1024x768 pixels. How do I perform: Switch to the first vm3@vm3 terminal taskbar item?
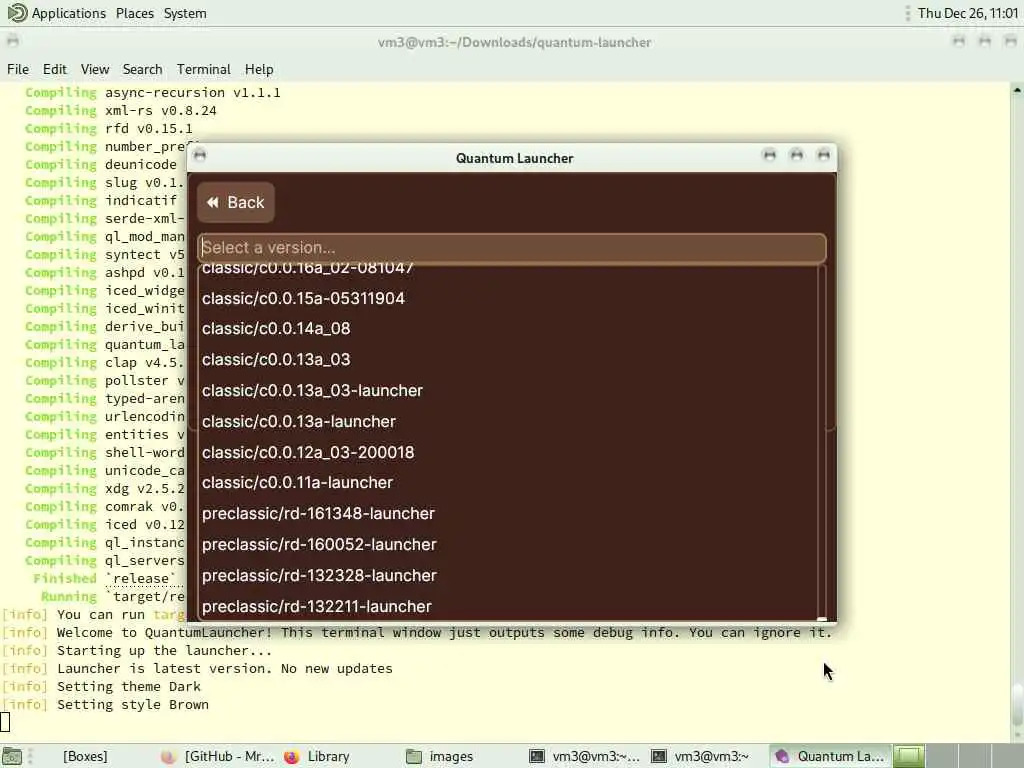[584, 756]
